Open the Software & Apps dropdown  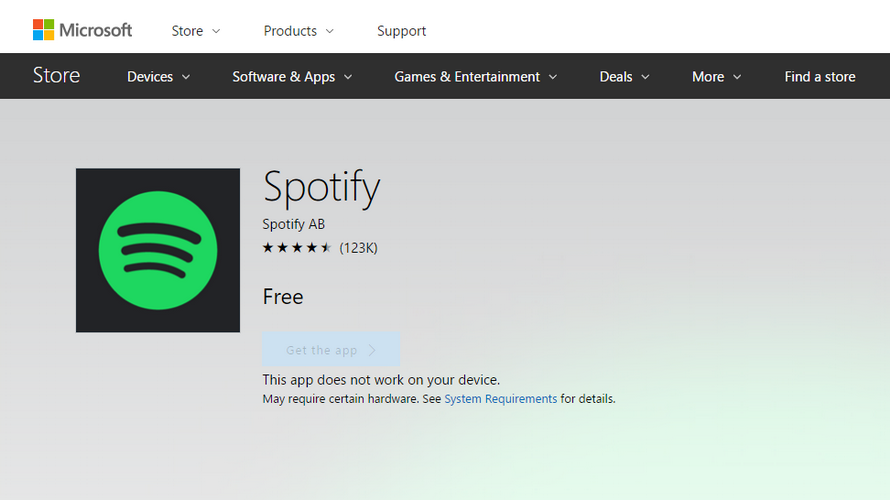[x=291, y=77]
